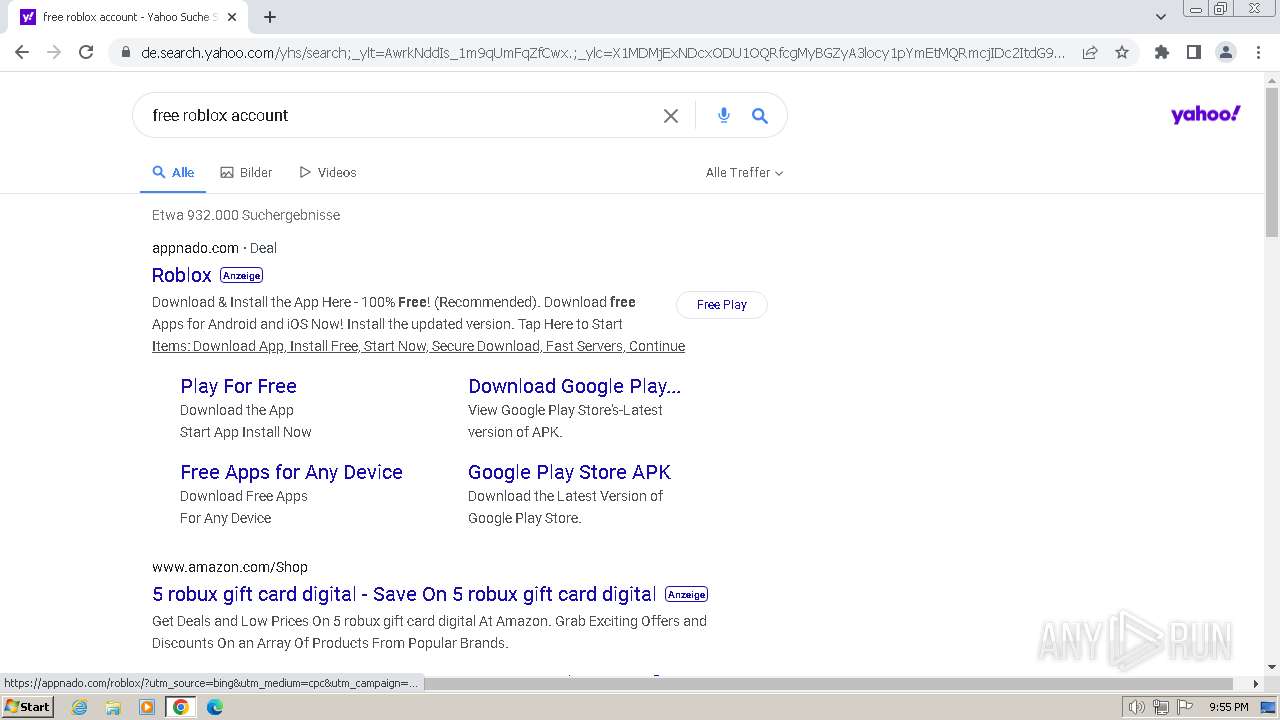Share this page icon in address bar

(1090, 53)
